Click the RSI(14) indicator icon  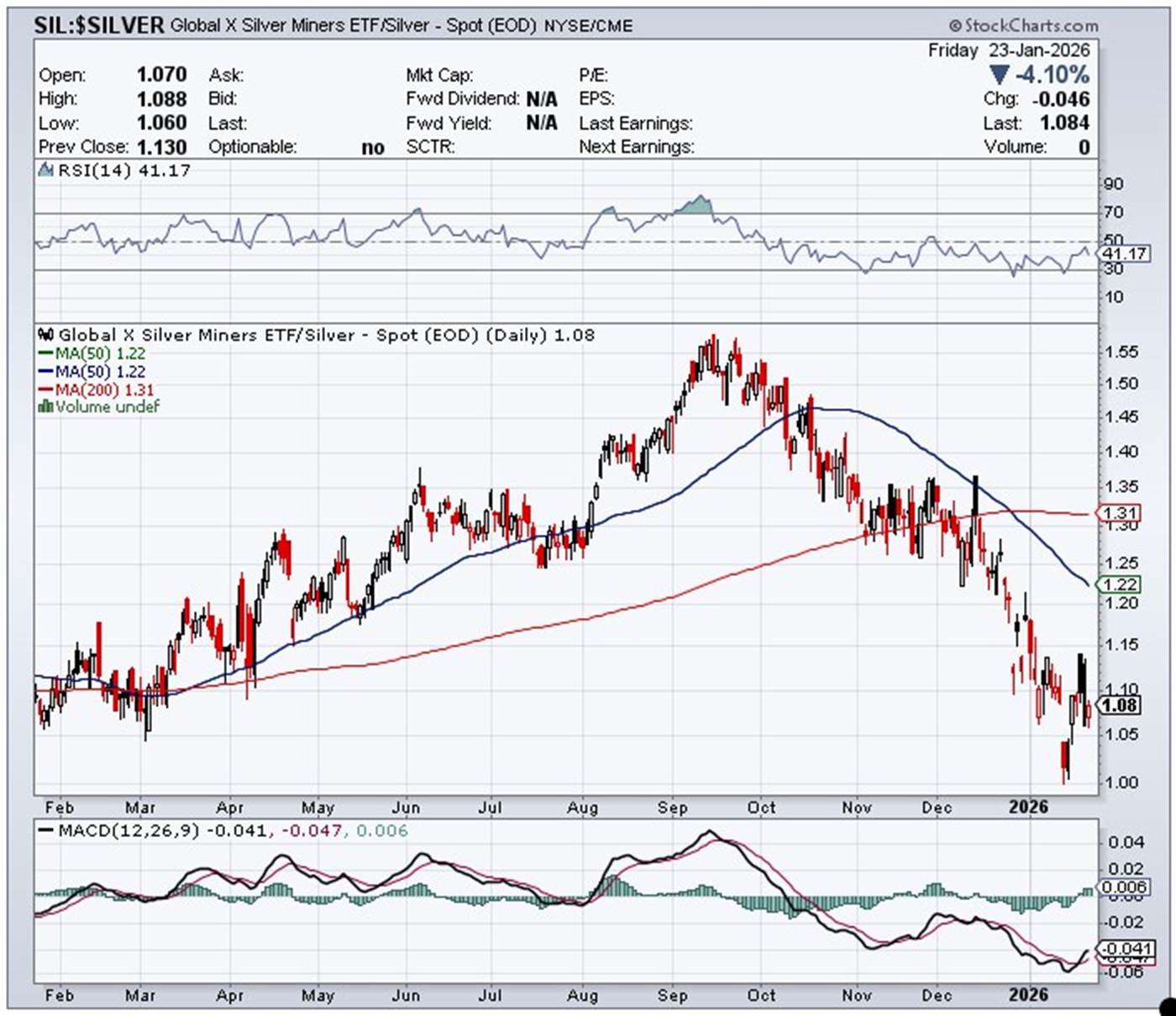coord(46,170)
